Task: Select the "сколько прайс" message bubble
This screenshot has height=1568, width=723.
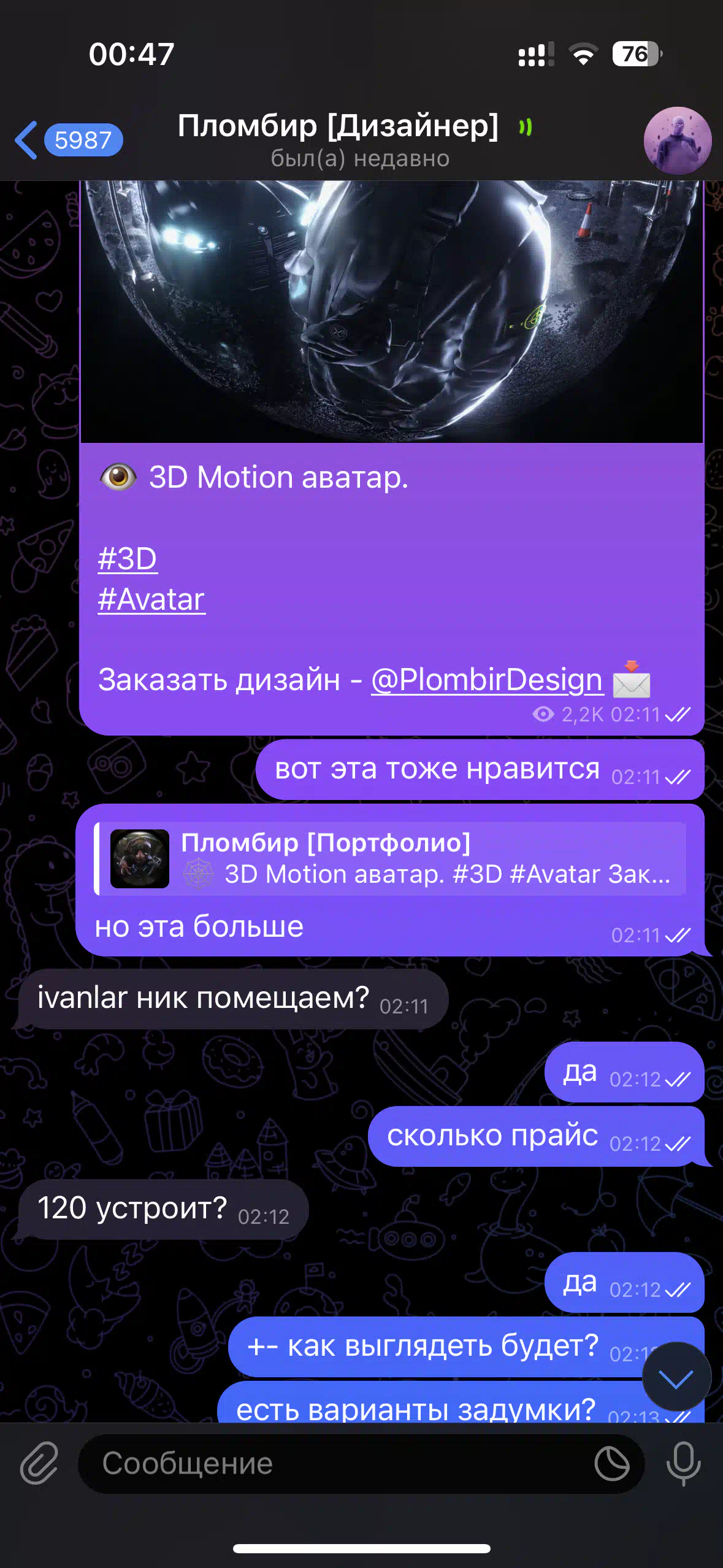Action: pyautogui.click(x=536, y=1136)
